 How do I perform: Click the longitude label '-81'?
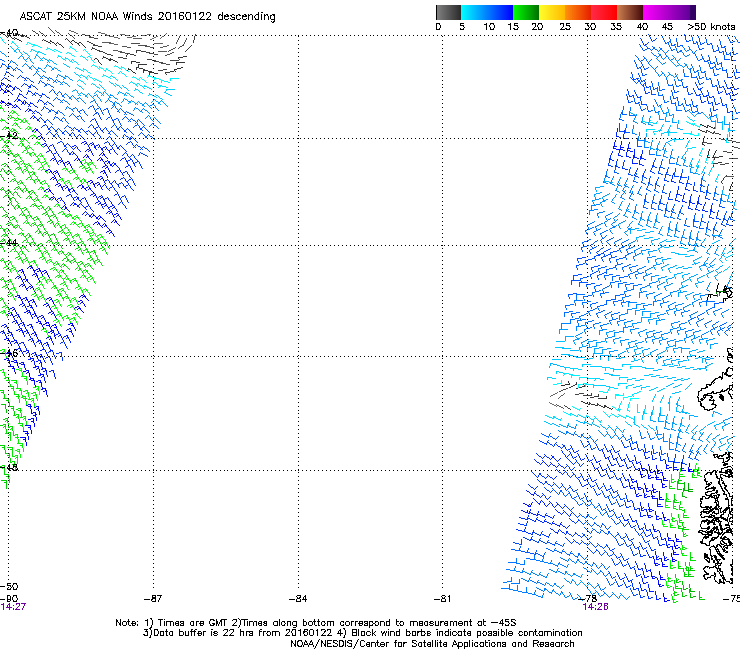tap(442, 599)
